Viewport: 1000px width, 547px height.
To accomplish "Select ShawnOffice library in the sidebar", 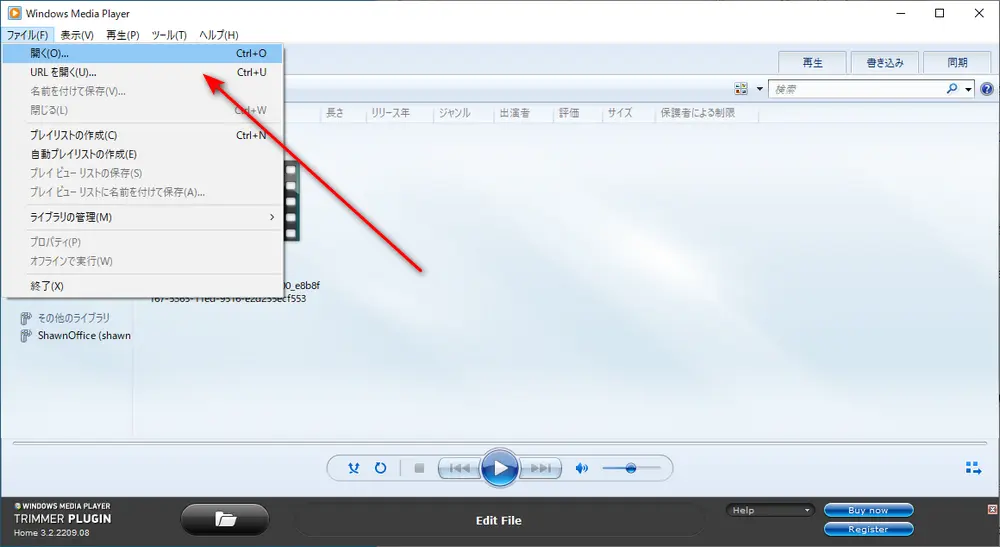I will point(84,335).
